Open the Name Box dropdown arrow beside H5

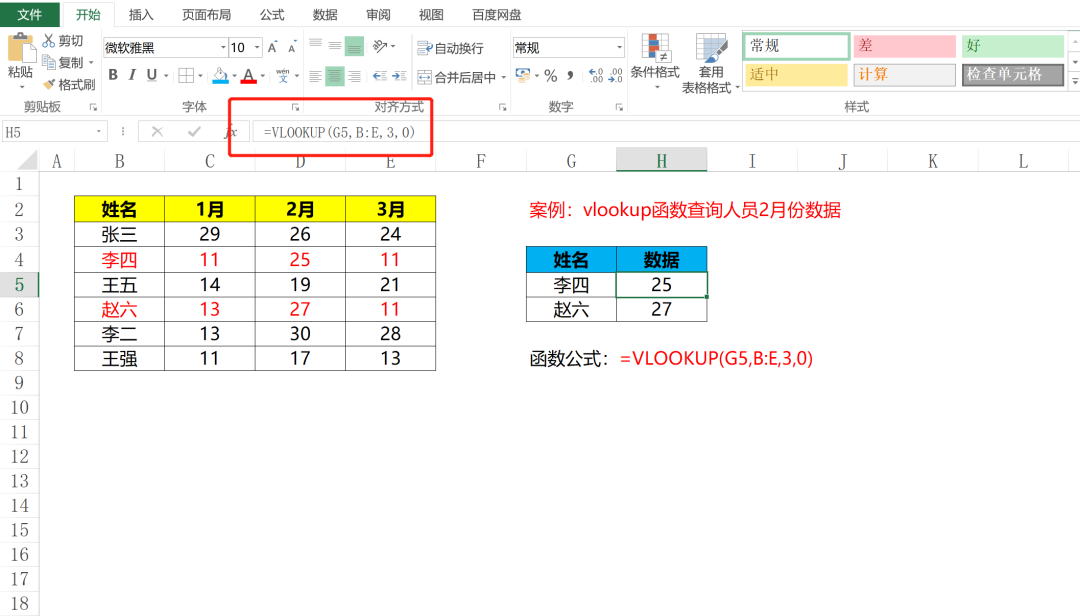coord(98,132)
